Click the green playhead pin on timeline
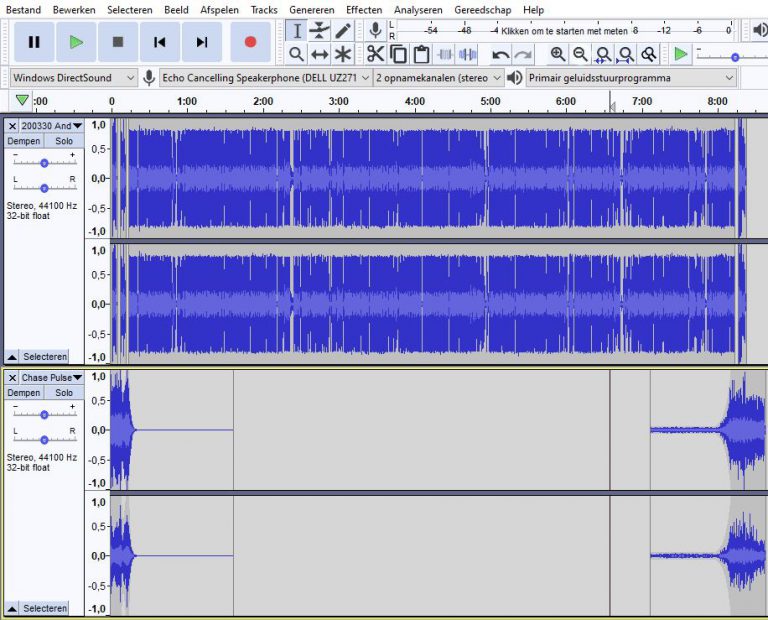 pyautogui.click(x=22, y=100)
